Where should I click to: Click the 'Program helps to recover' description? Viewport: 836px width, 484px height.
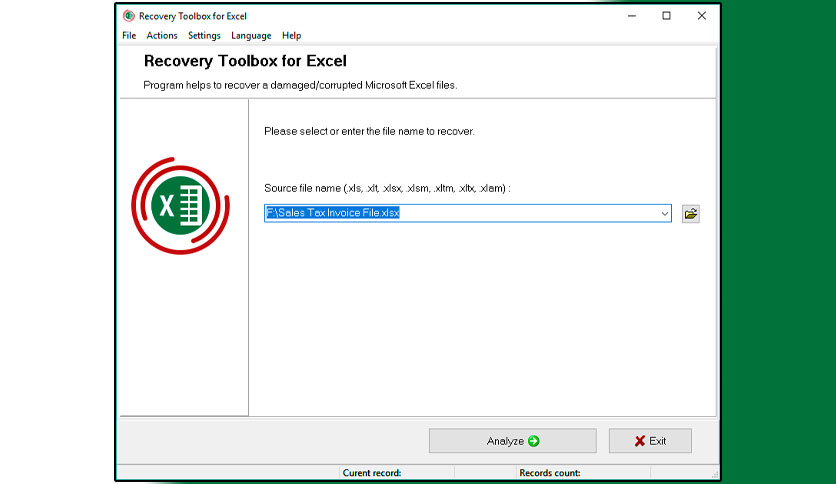(300, 85)
